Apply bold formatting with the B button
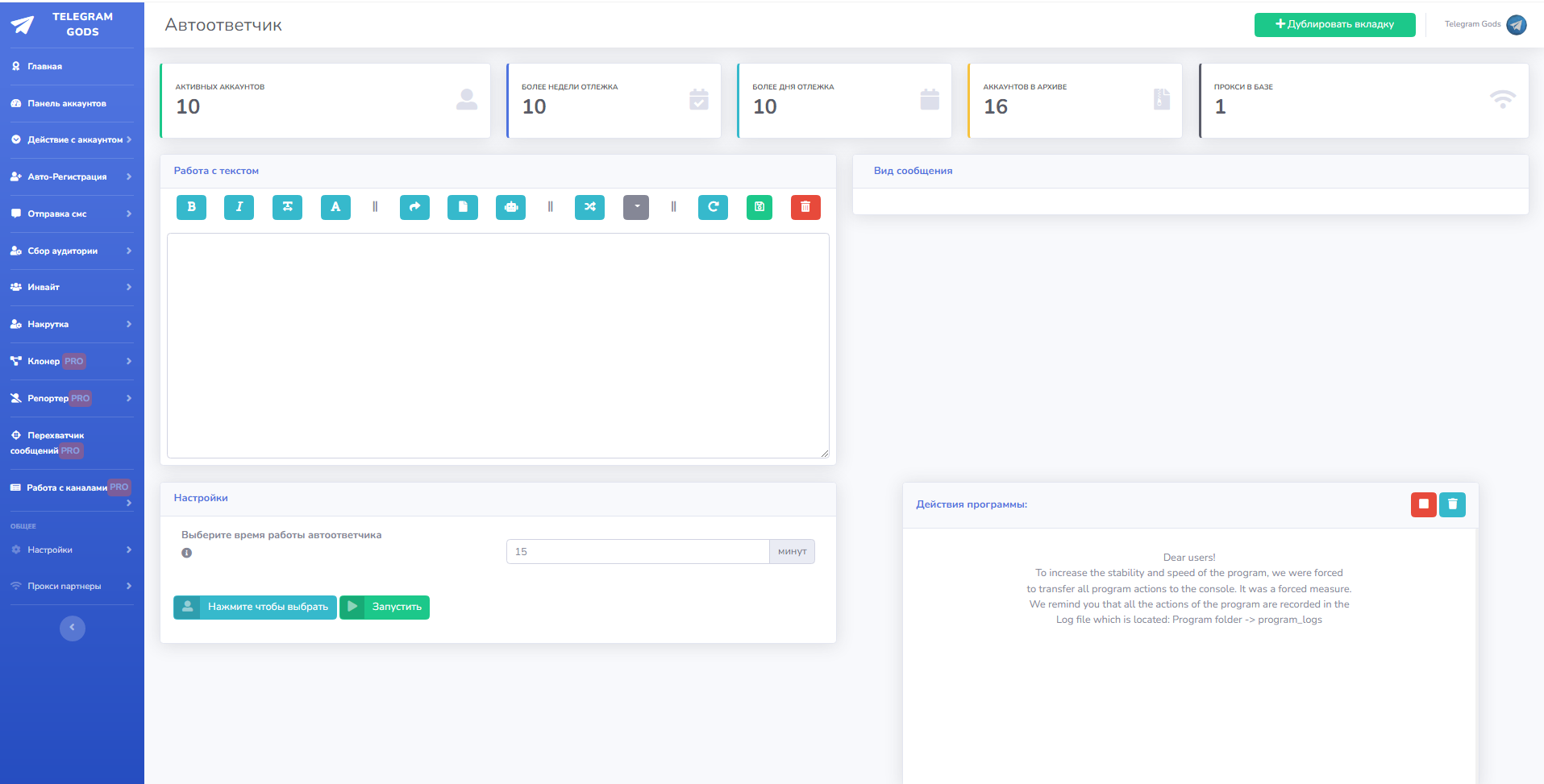The image size is (1544, 784). click(x=191, y=207)
